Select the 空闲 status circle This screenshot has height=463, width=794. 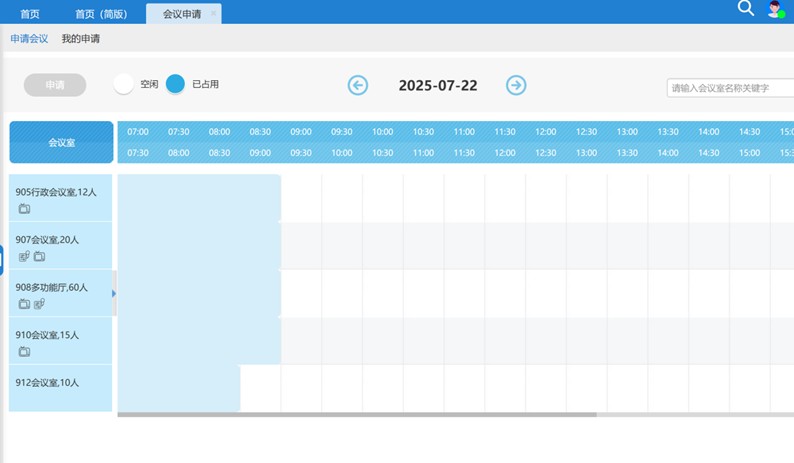(x=123, y=85)
